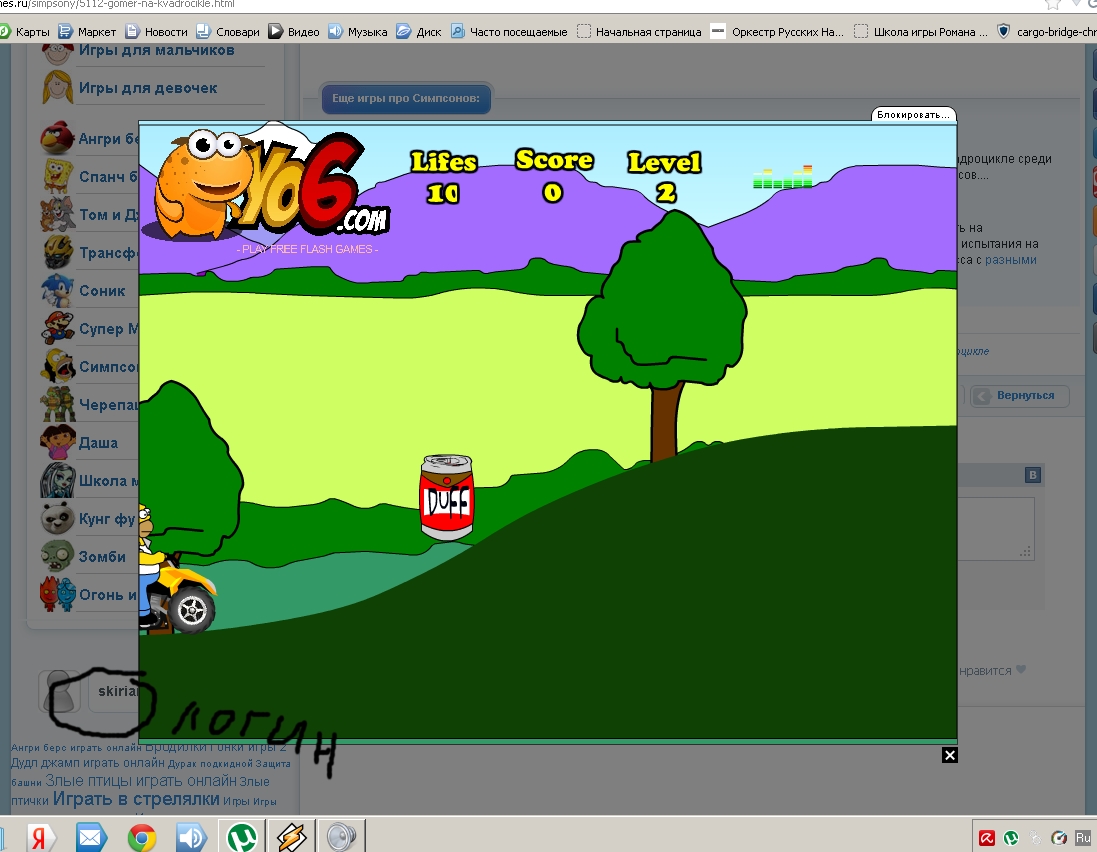1097x852 pixels.
Task: Click the Вернуться button
Action: pyautogui.click(x=1020, y=396)
